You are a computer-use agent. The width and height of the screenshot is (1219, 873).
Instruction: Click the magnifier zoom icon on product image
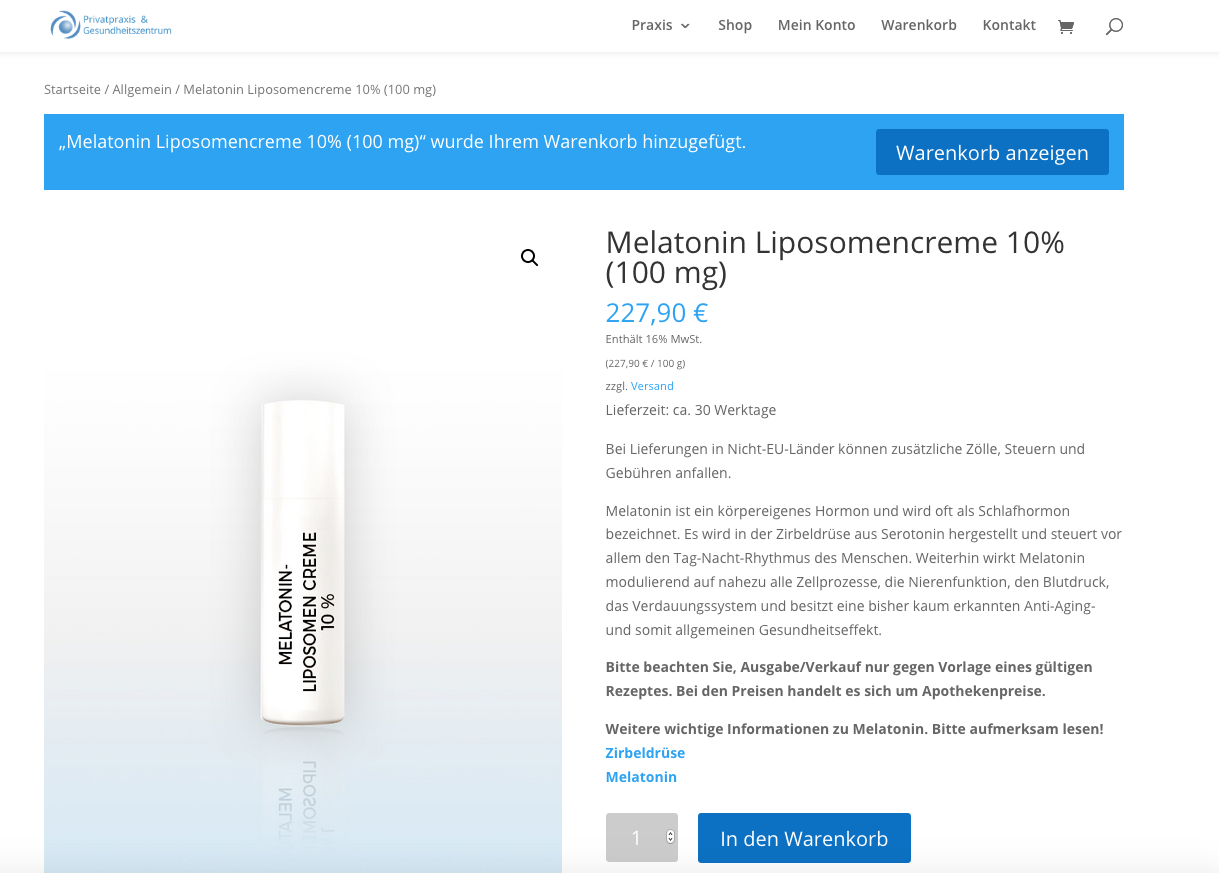[x=530, y=258]
